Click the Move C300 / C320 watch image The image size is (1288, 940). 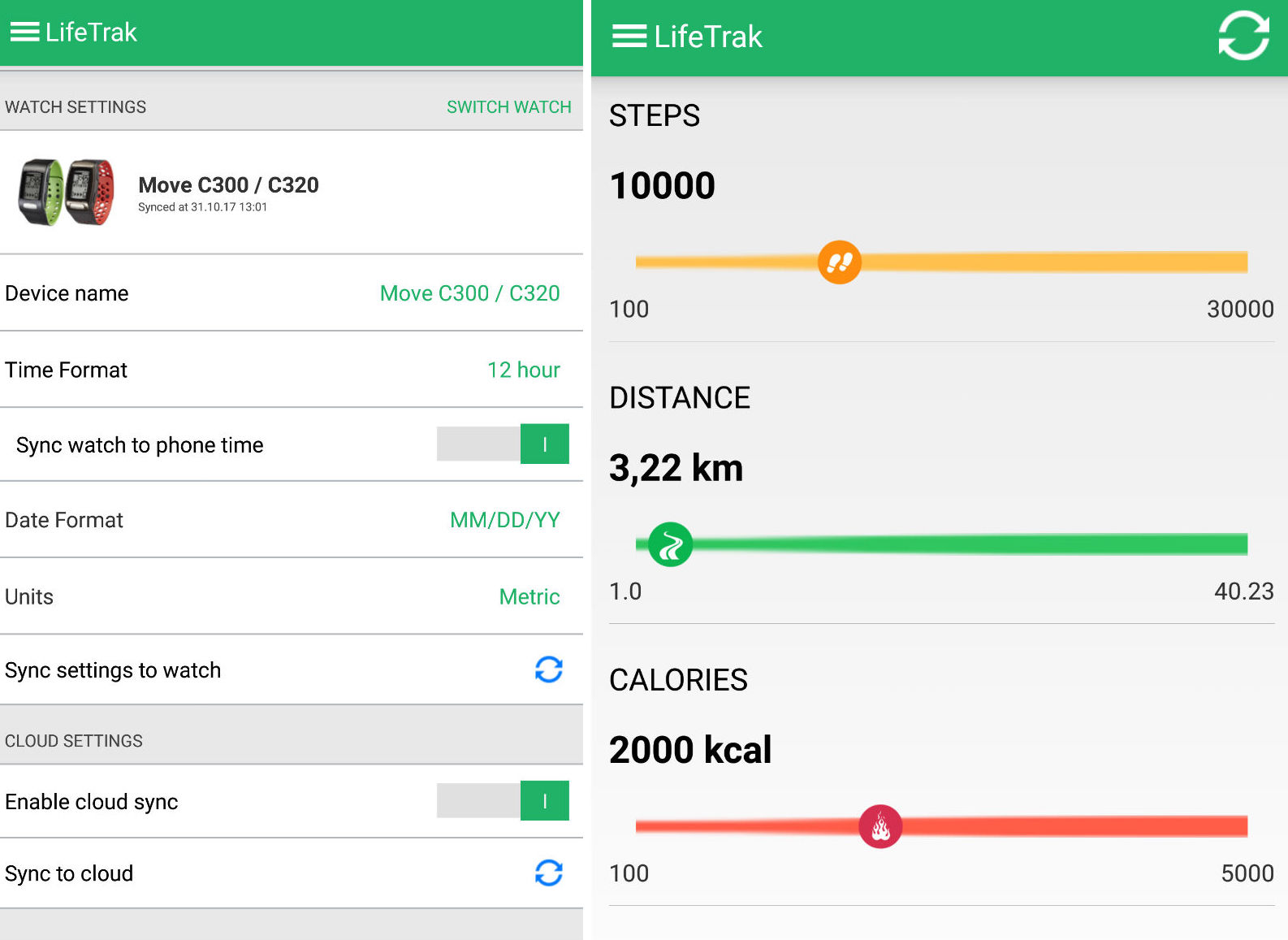pyautogui.click(x=67, y=192)
